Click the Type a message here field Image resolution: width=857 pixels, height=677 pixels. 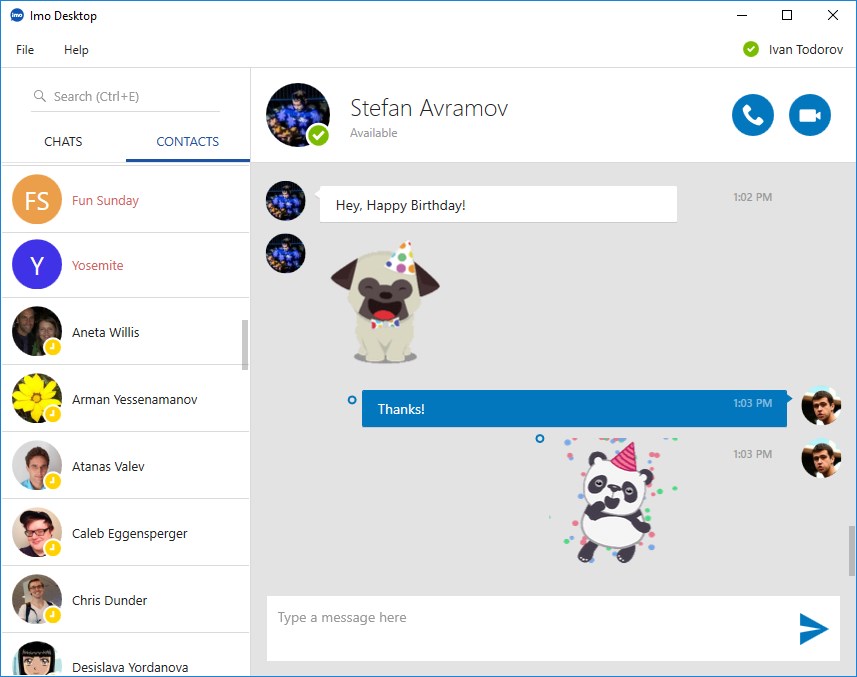pyautogui.click(x=500, y=618)
